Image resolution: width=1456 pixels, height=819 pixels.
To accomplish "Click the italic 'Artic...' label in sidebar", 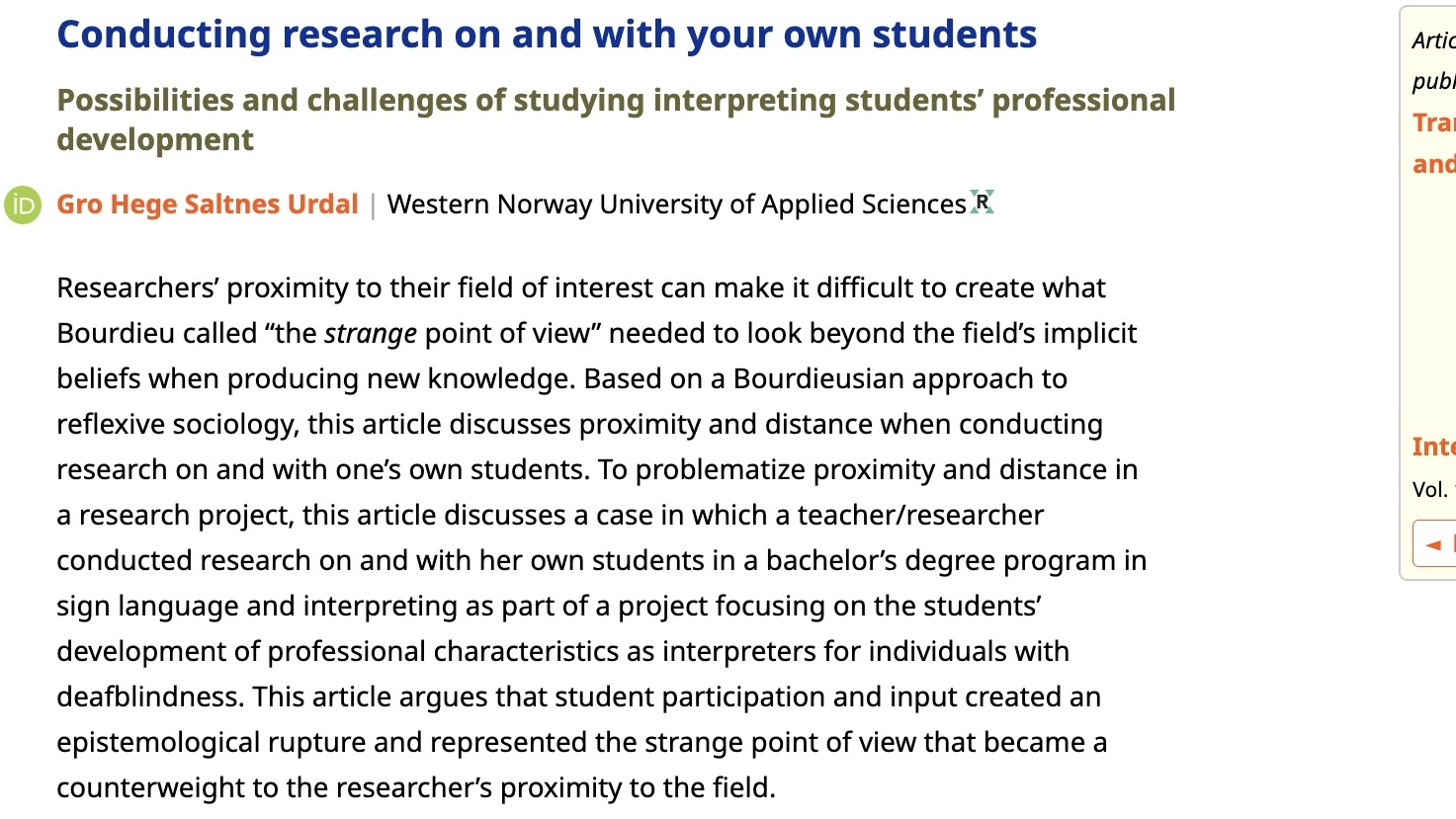I will click(1434, 41).
